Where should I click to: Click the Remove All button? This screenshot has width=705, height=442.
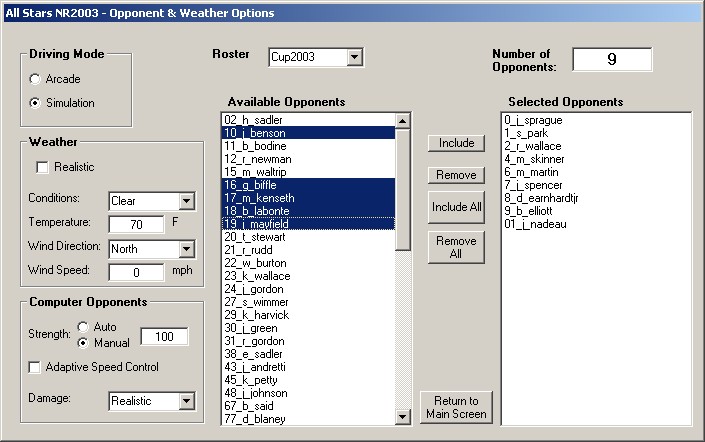coord(456,247)
